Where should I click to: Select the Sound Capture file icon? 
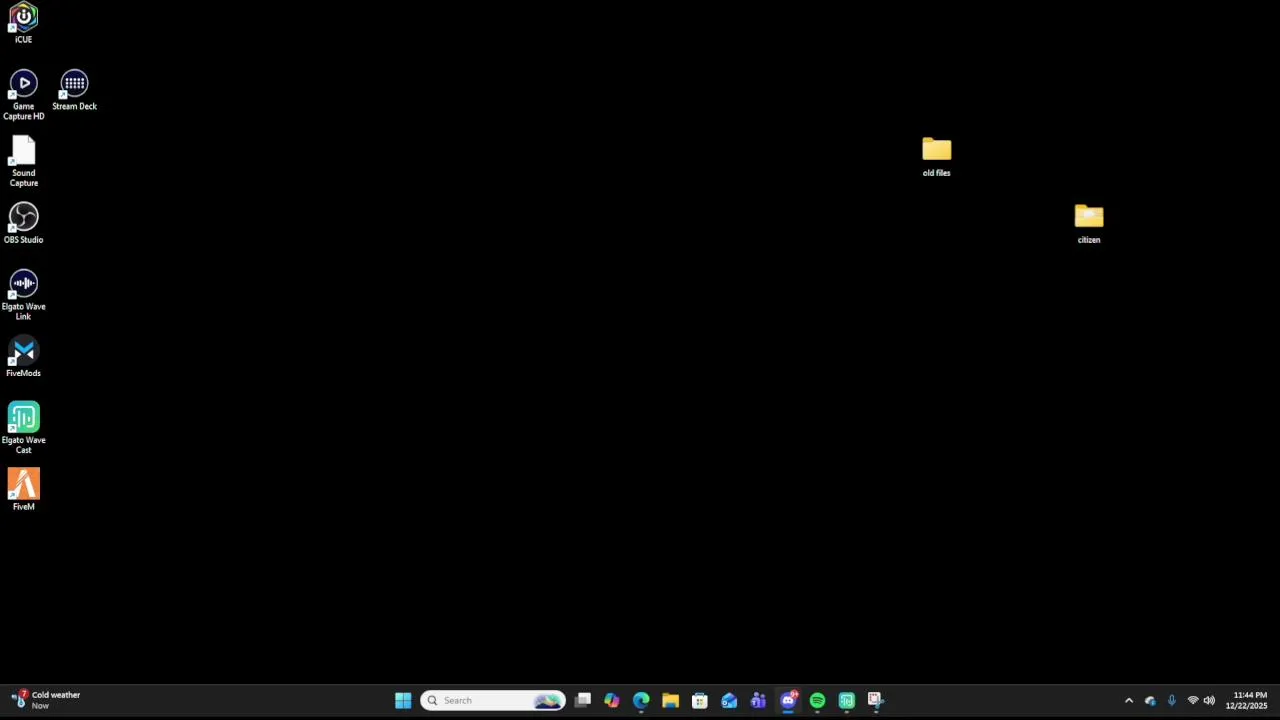coord(23,162)
